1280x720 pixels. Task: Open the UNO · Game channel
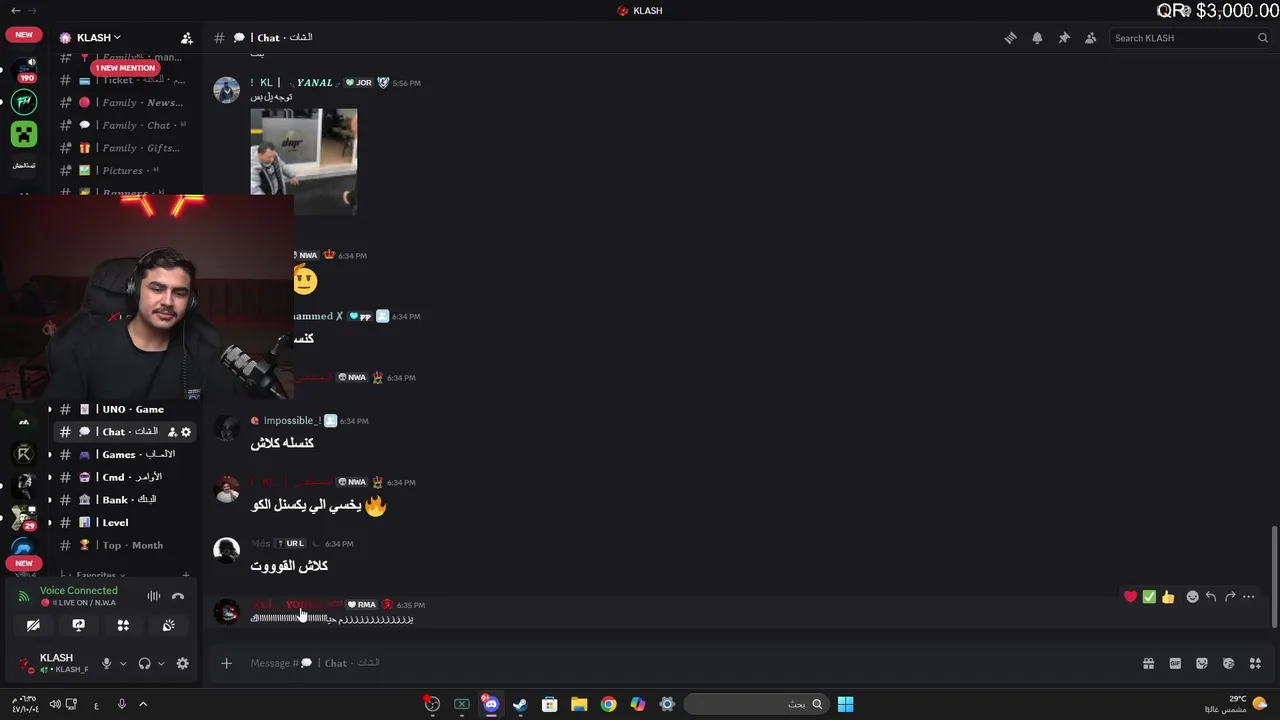(124, 409)
